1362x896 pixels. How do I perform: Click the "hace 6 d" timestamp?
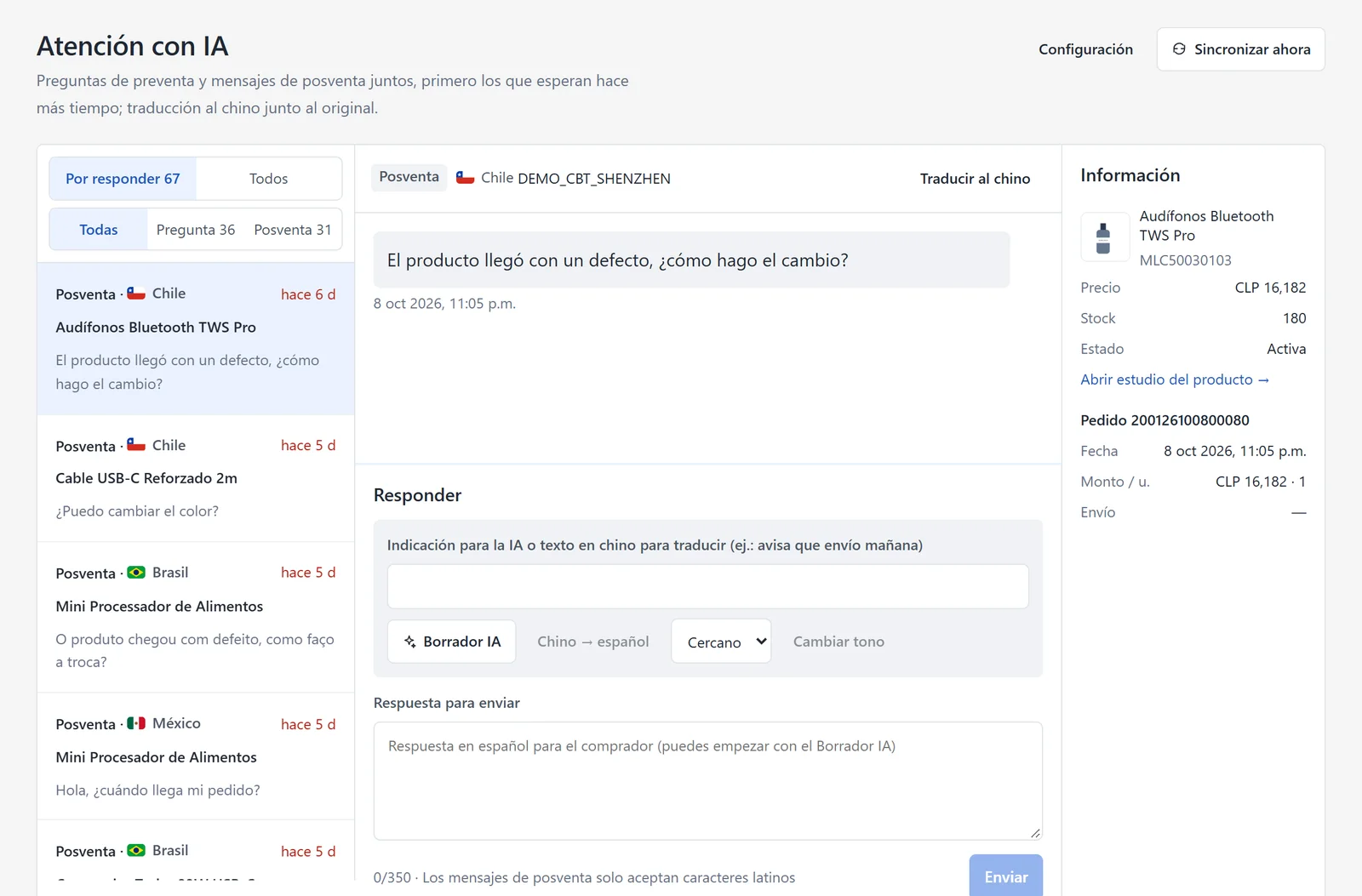coord(308,294)
